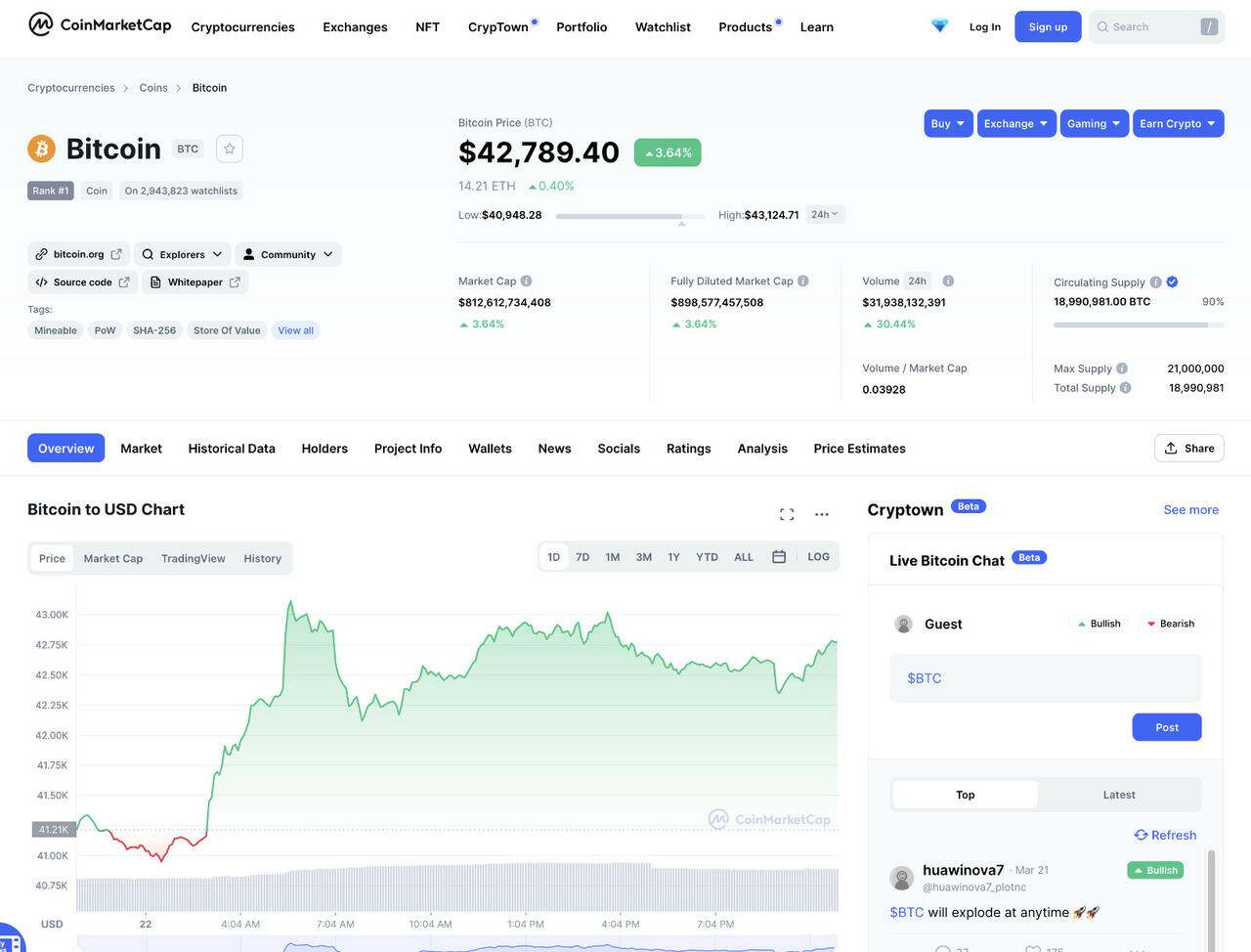Image resolution: width=1251 pixels, height=952 pixels.
Task: Select ALL chart range
Action: [744, 557]
